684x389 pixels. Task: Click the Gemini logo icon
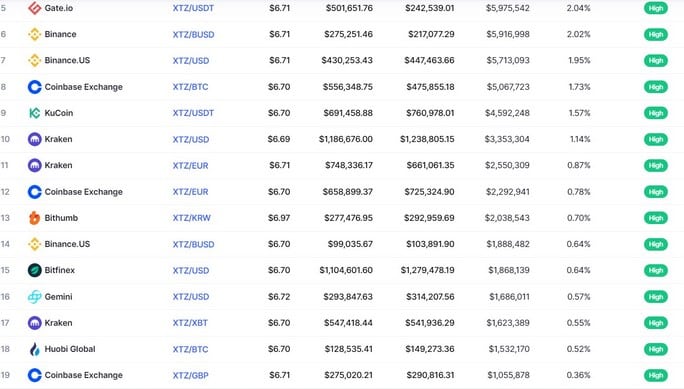(x=34, y=297)
